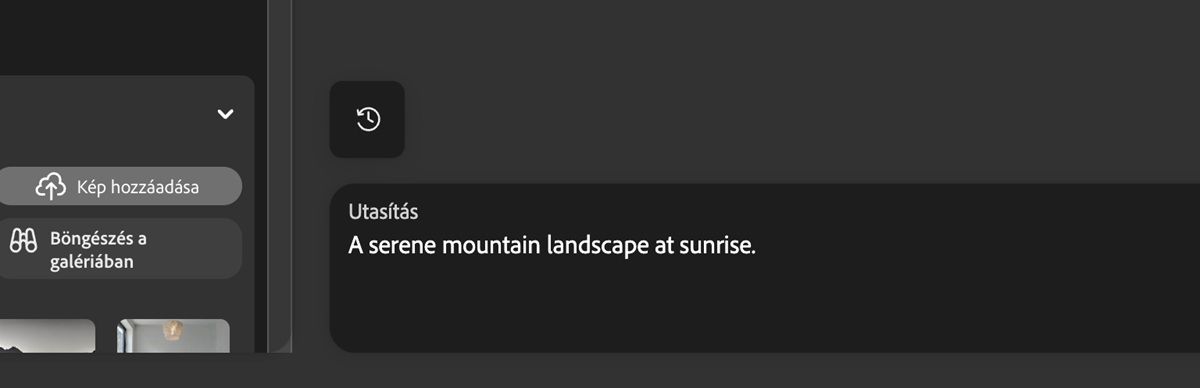Click the dark square behind the history icon

tap(367, 119)
